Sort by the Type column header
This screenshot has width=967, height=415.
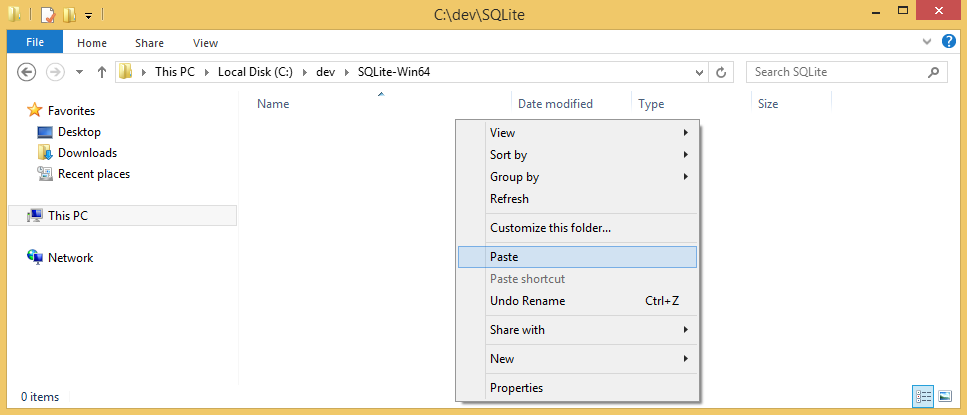coord(651,104)
